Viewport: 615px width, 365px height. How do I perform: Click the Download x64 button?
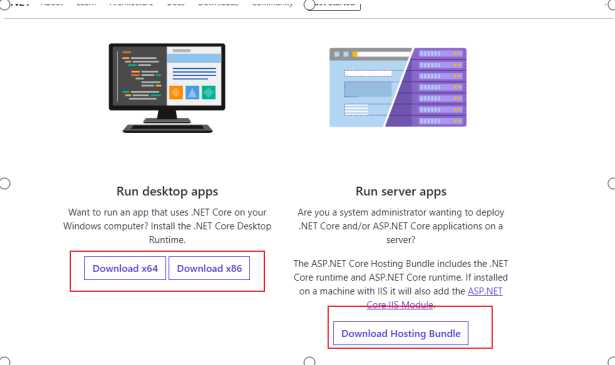(125, 269)
